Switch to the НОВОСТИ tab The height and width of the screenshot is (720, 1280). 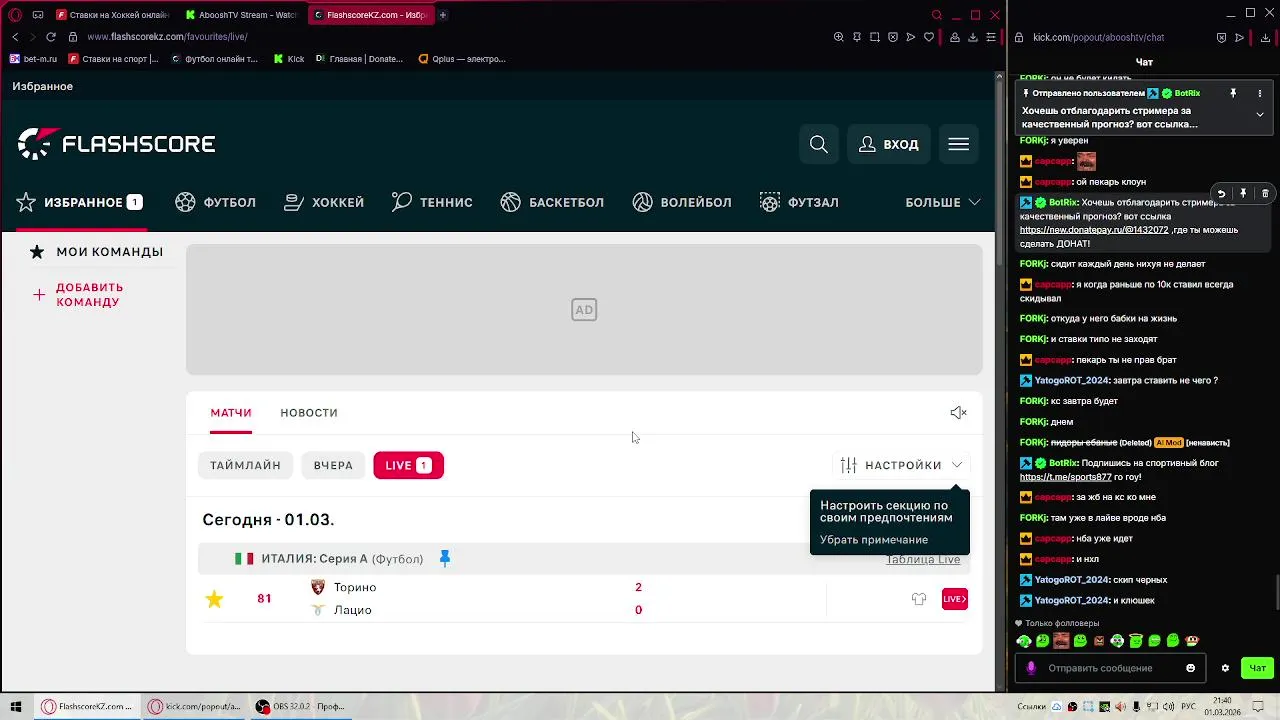pos(309,413)
